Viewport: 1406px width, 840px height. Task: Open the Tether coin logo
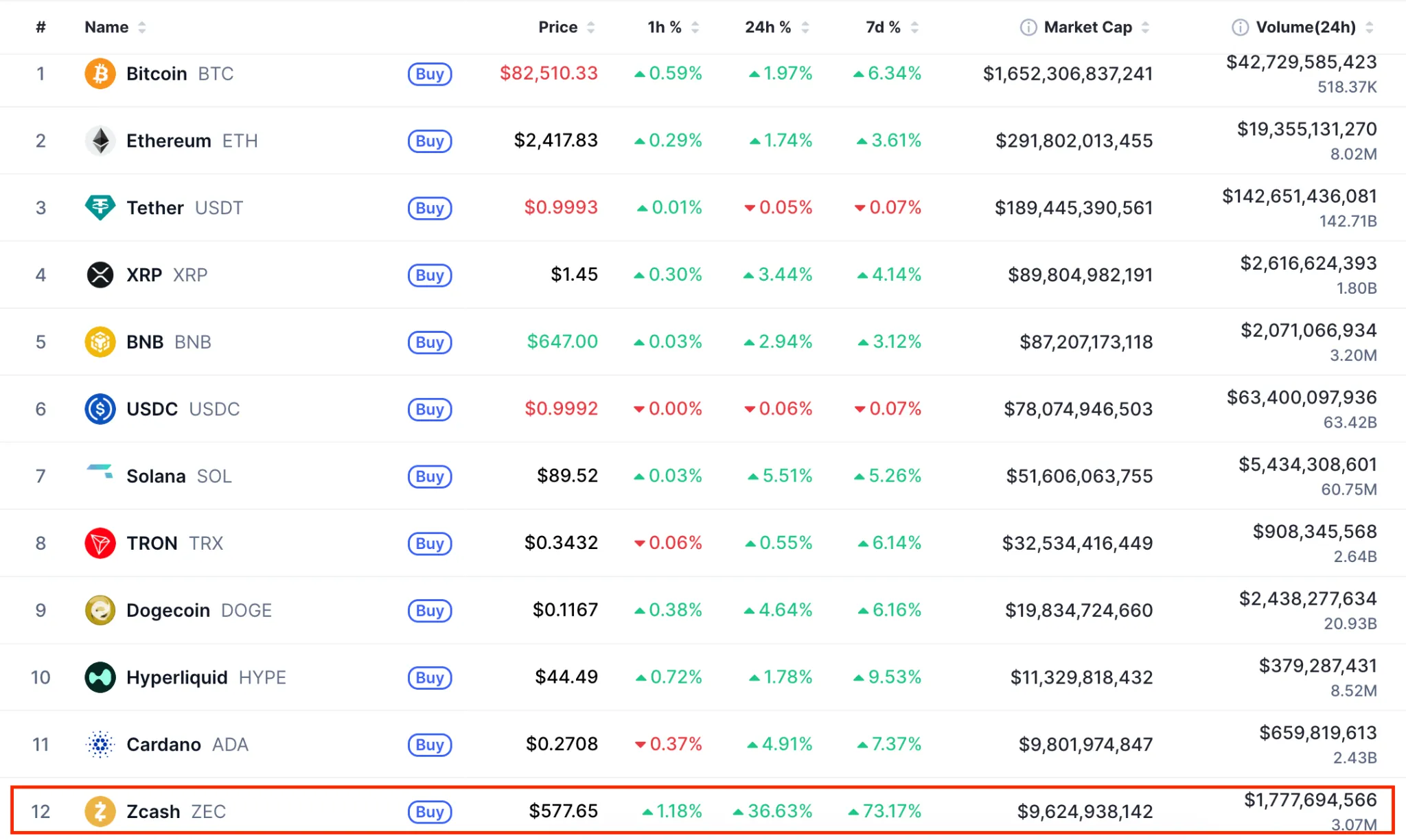pyautogui.click(x=100, y=207)
